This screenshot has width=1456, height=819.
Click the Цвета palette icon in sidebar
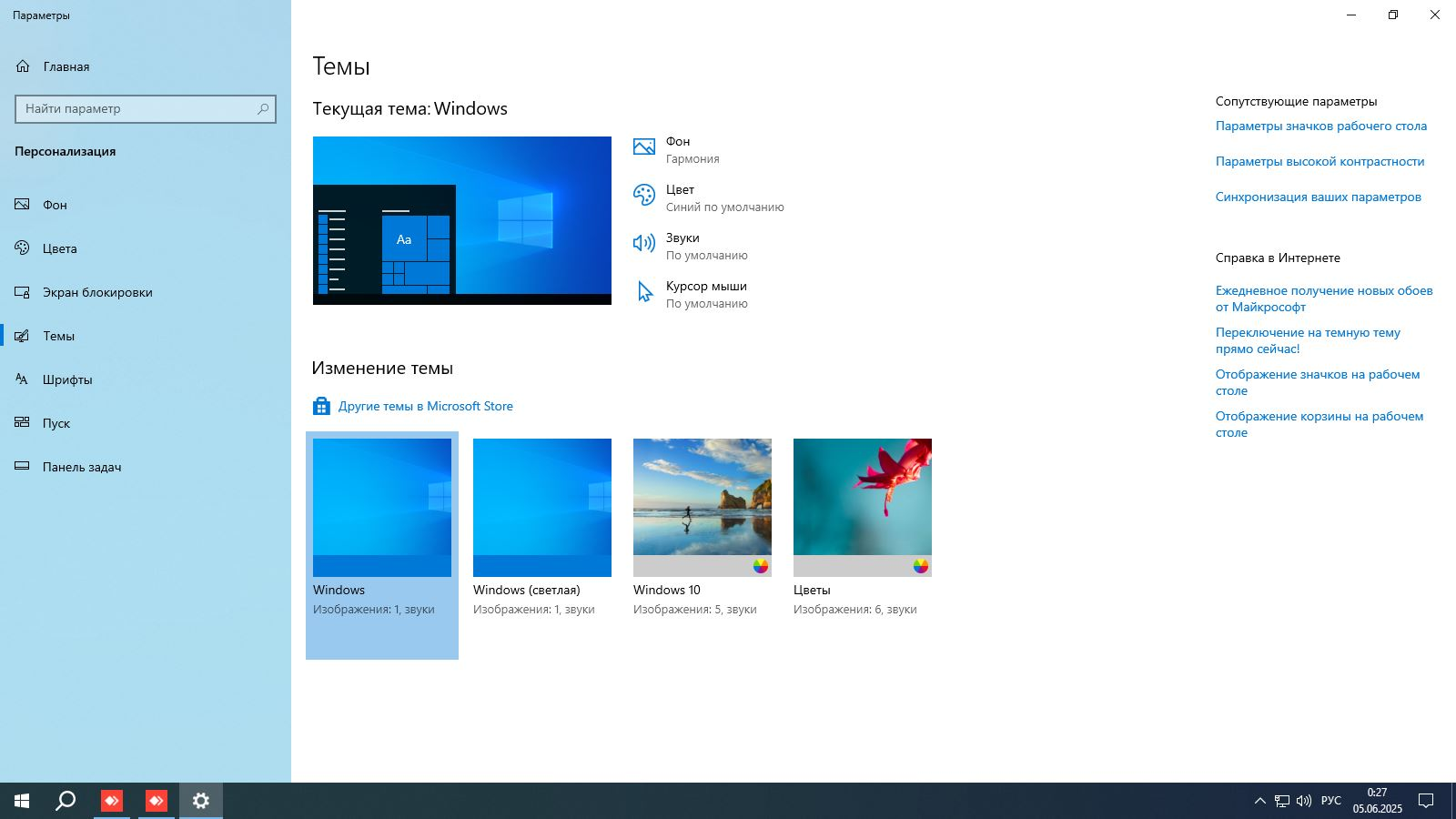click(x=23, y=248)
